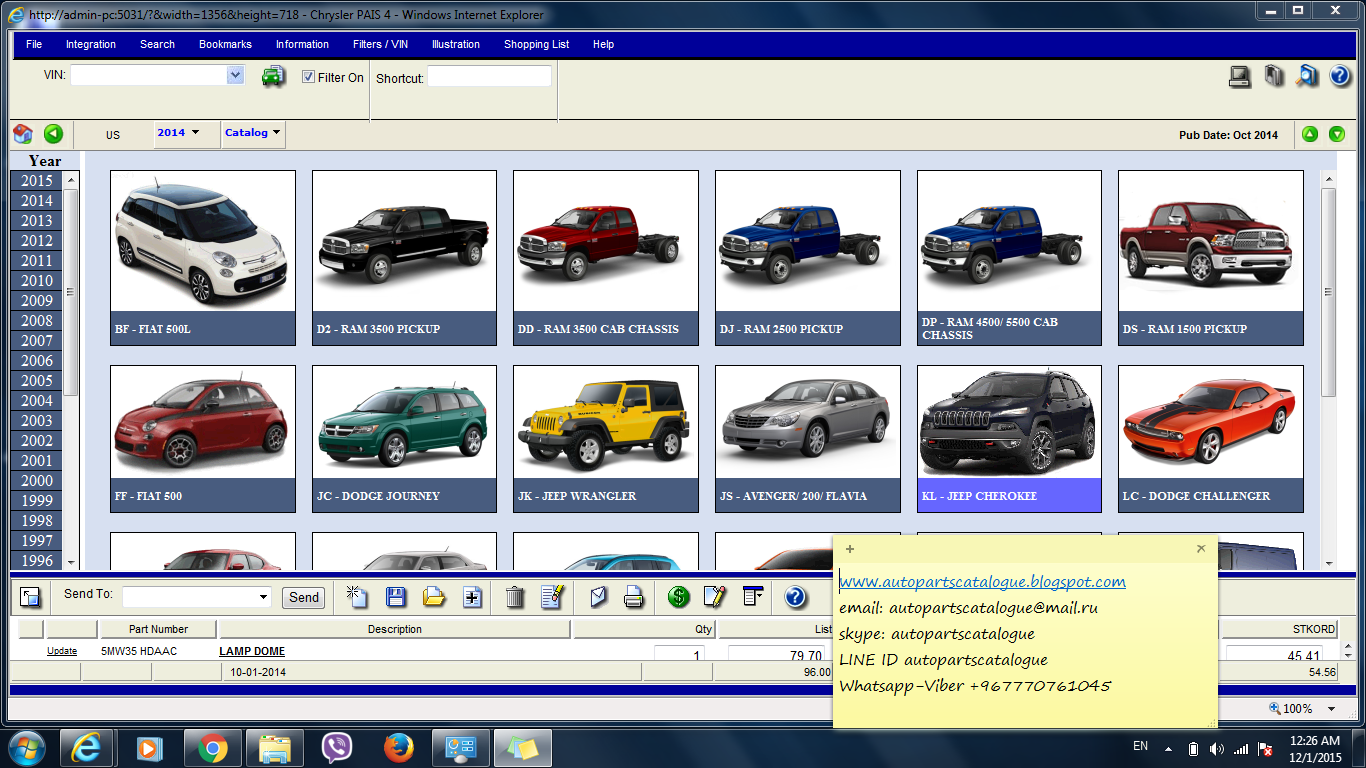Image resolution: width=1366 pixels, height=768 pixels.
Task: Close the yellow sticky note
Action: [x=1201, y=549]
